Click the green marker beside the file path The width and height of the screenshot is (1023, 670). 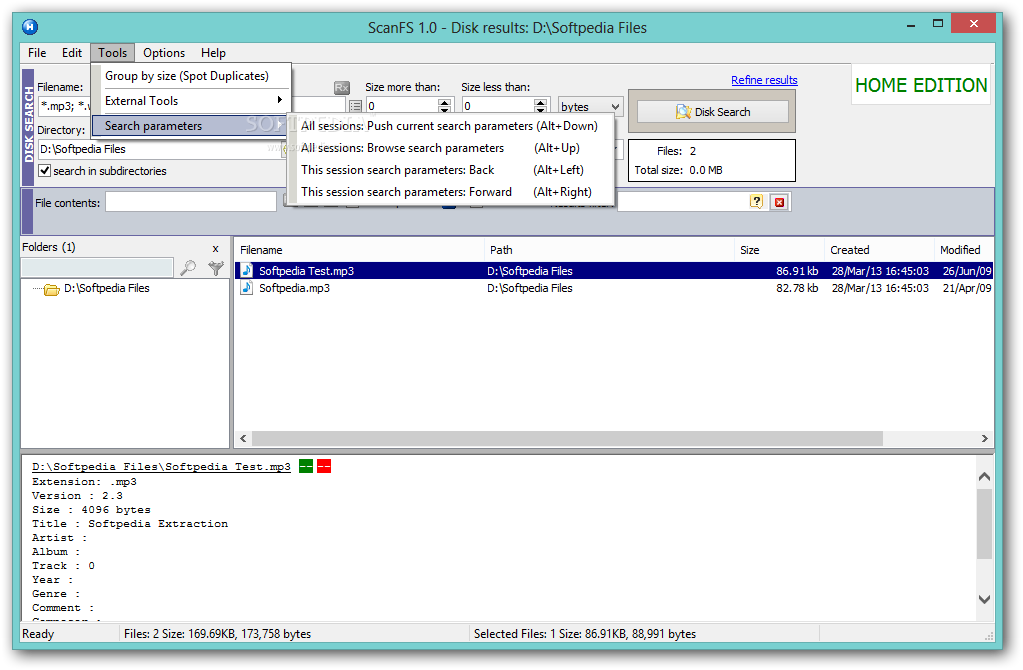click(305, 466)
